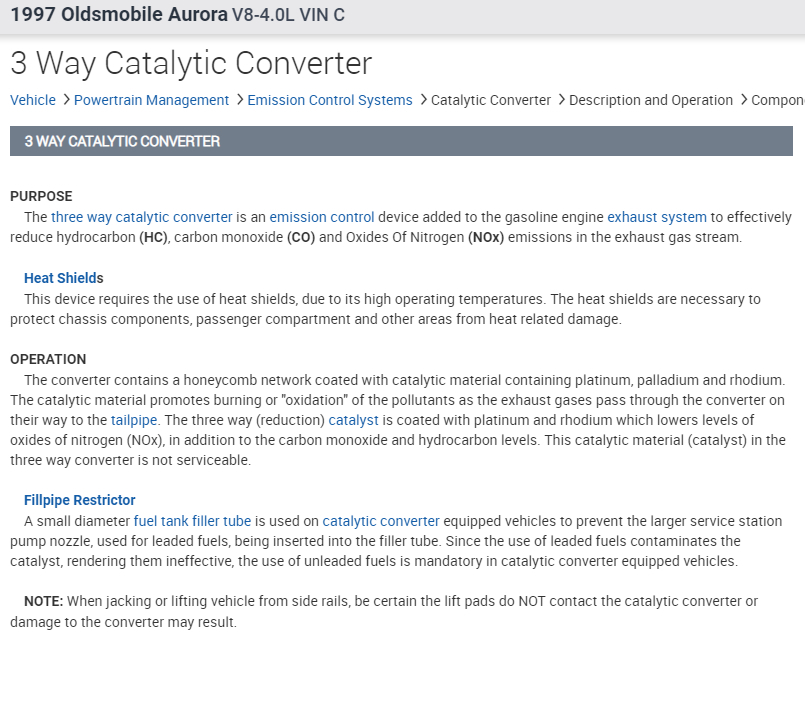The width and height of the screenshot is (805, 715).
Task: Select the Catalytic Converter breadcrumb item
Action: (x=490, y=100)
